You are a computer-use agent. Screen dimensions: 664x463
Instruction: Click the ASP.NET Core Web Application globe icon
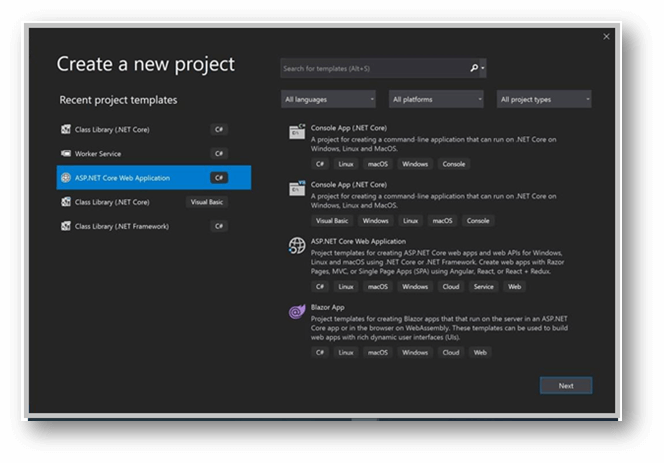click(297, 245)
